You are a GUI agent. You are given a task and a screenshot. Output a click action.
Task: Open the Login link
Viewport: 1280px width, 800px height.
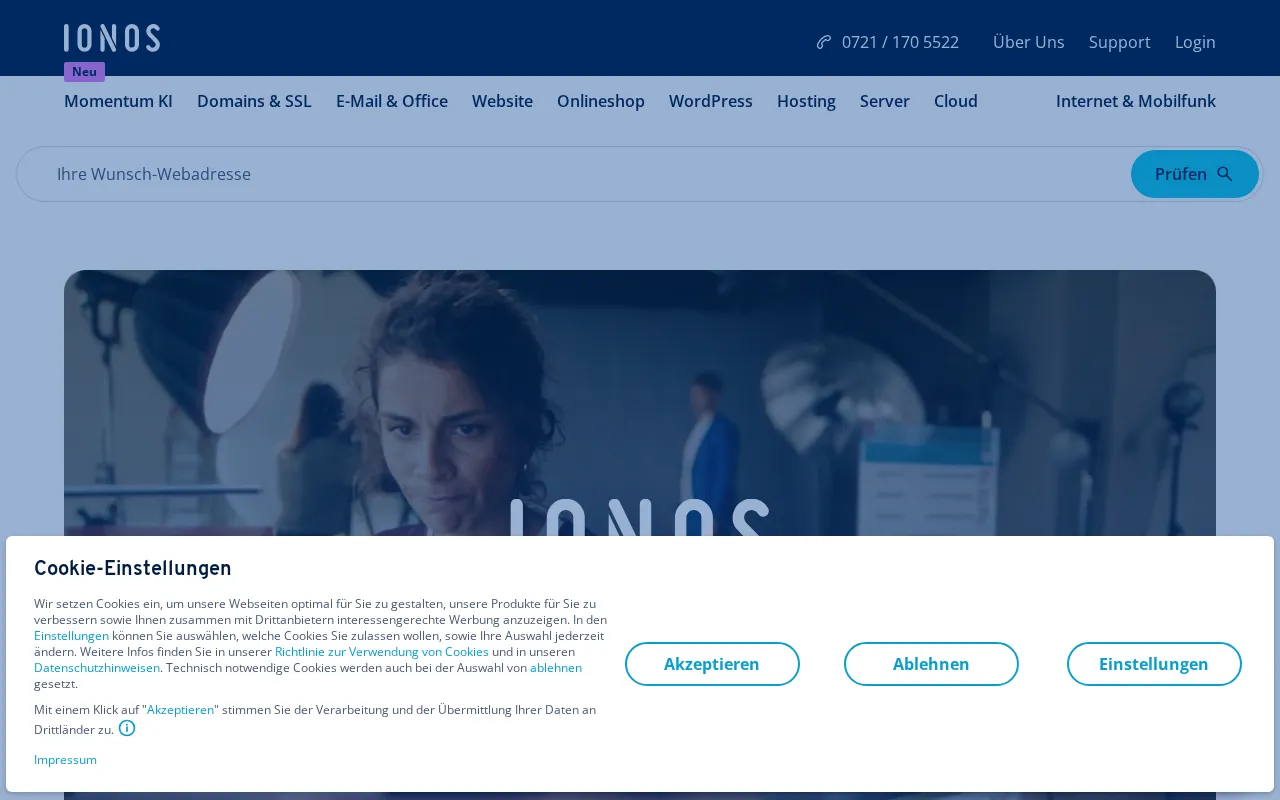(x=1195, y=42)
